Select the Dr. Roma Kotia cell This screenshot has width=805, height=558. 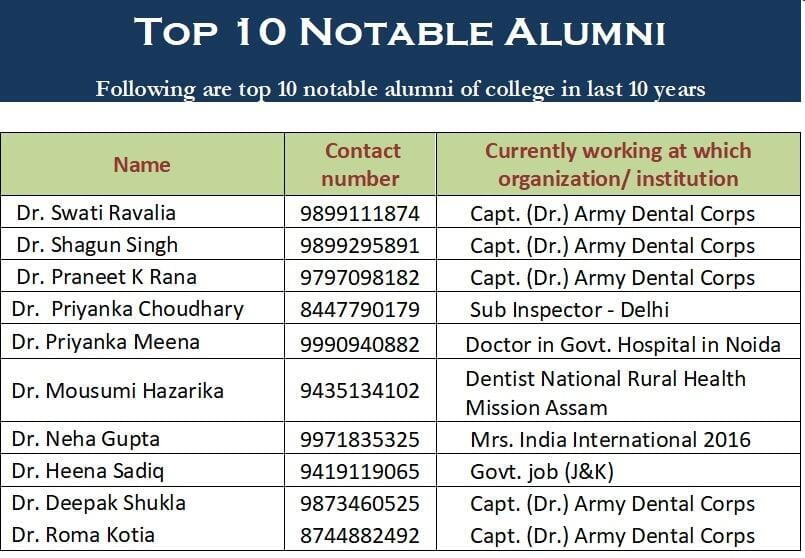click(x=142, y=534)
